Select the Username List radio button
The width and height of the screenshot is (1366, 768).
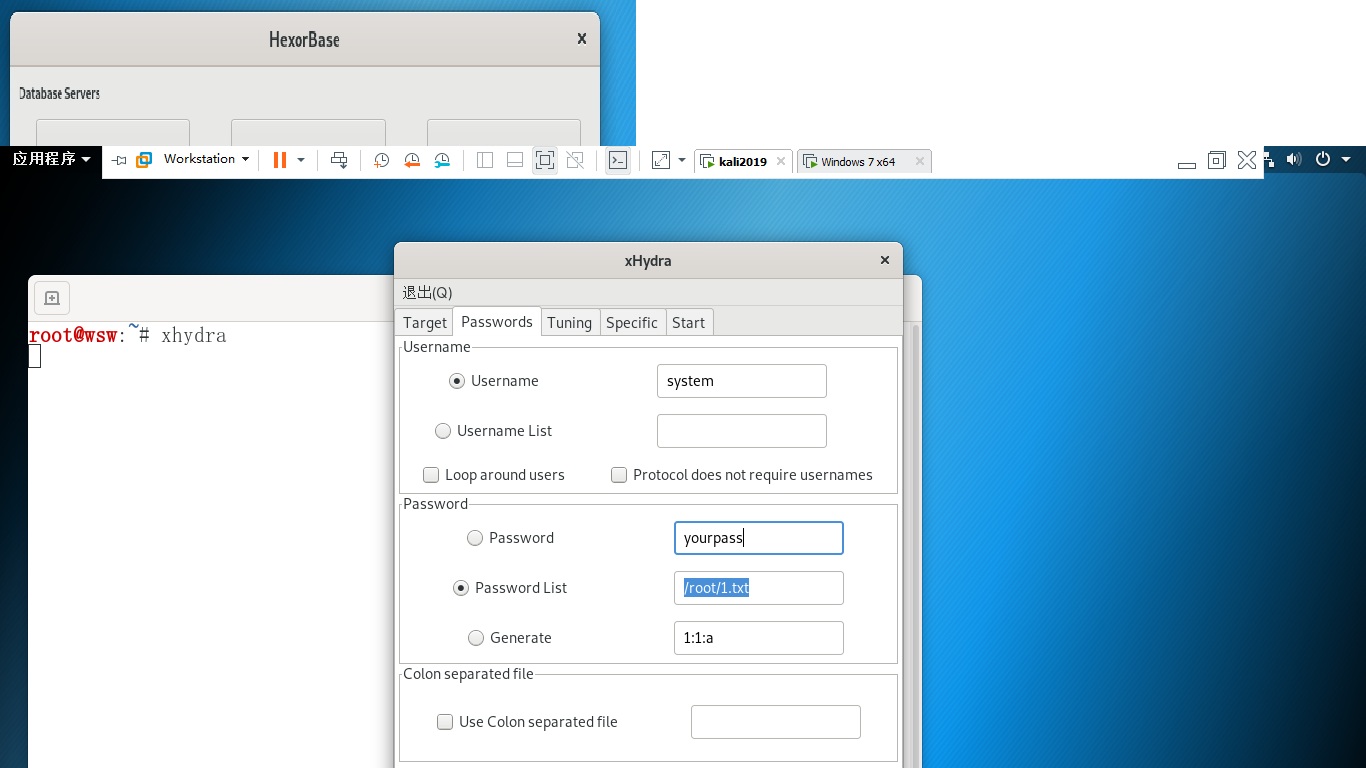point(443,431)
